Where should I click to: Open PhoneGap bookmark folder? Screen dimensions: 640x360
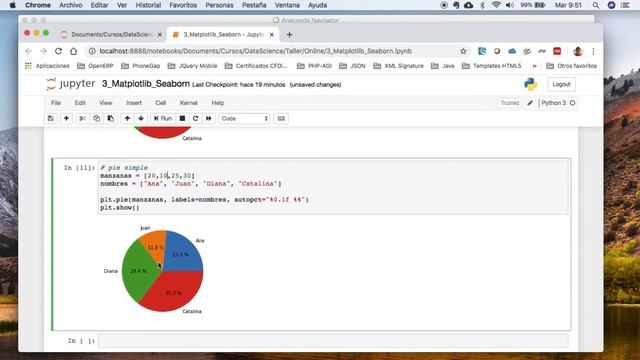coord(141,66)
